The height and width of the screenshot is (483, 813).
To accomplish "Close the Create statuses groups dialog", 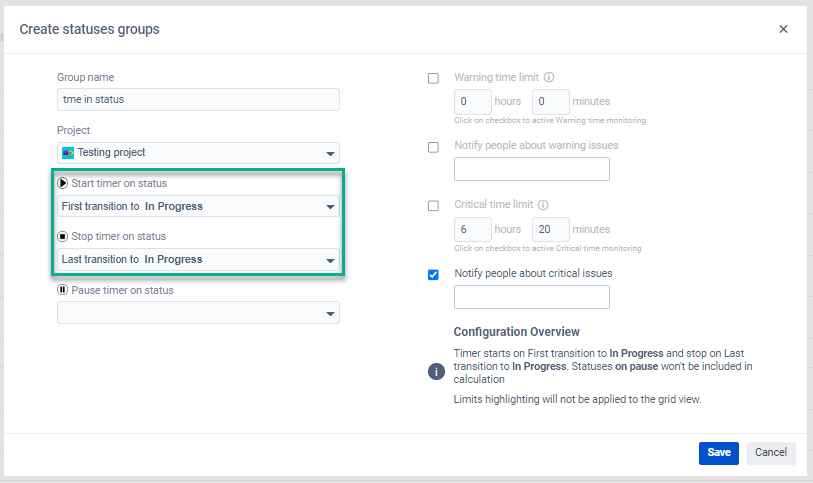I will pyautogui.click(x=783, y=29).
